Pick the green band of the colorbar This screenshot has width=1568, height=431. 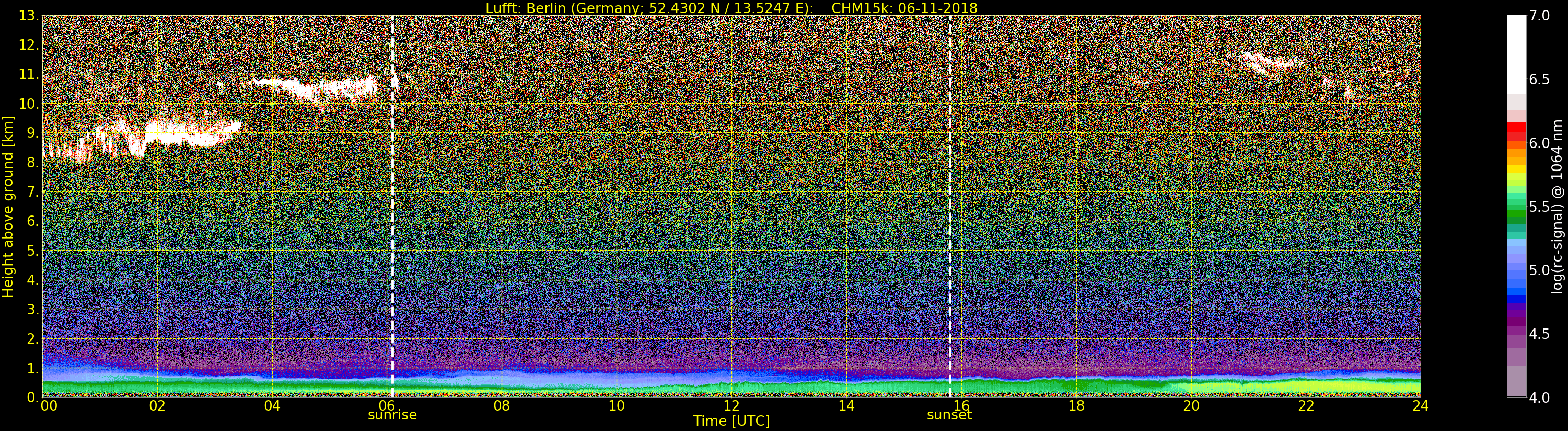point(1516,213)
